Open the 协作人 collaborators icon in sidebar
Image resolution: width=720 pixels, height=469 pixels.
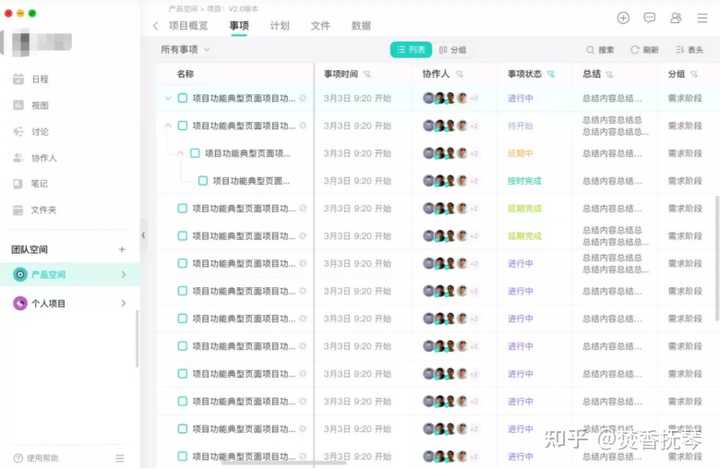(x=18, y=158)
